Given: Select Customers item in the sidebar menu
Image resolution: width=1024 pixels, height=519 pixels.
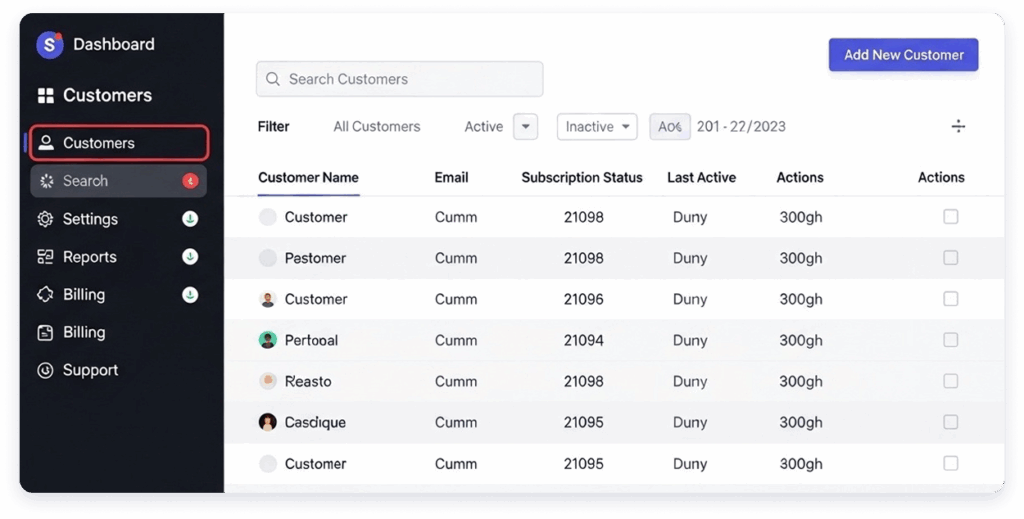Looking at the screenshot, I should (118, 143).
